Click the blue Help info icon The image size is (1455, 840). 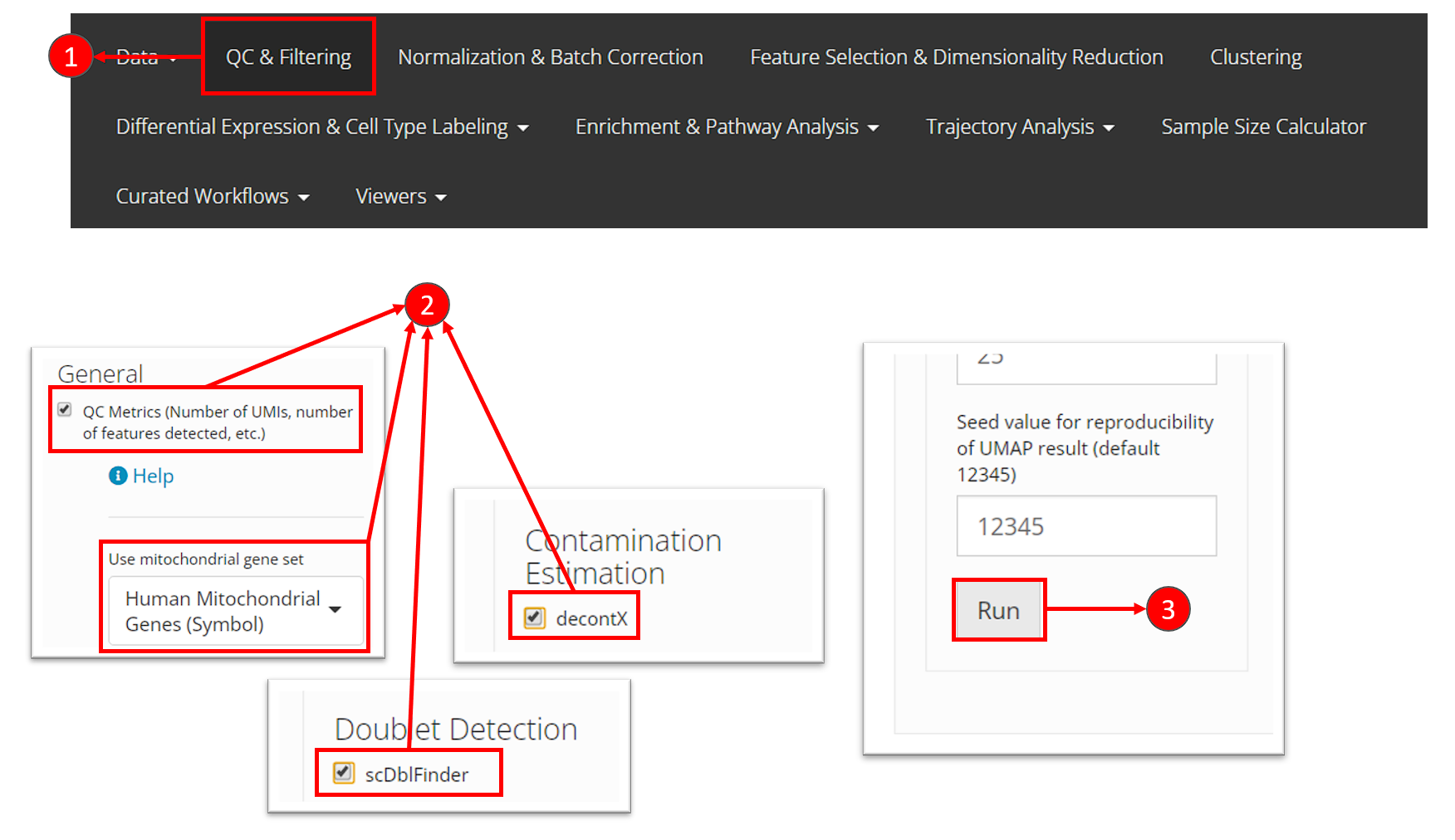(x=118, y=476)
